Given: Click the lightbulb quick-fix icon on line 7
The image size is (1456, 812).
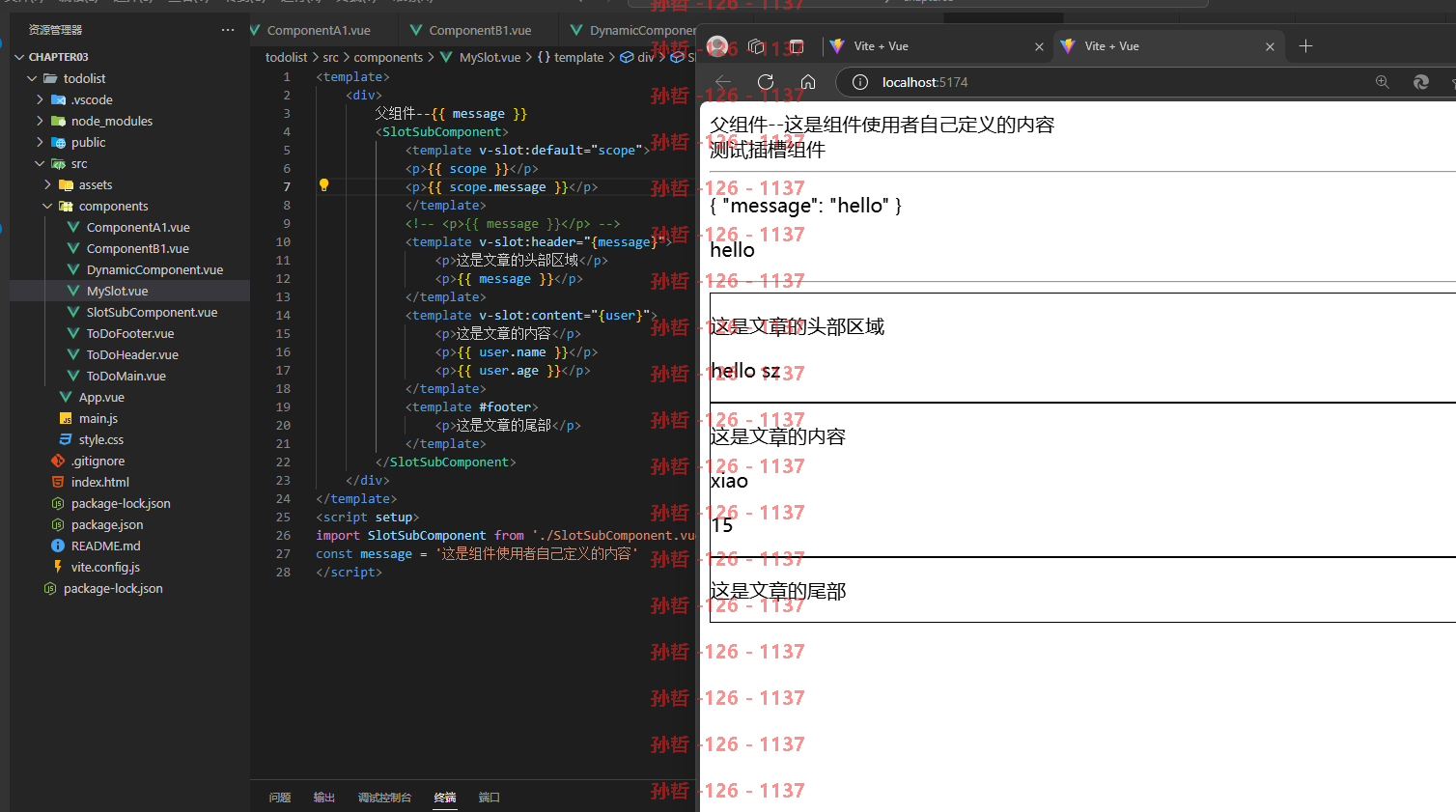Looking at the screenshot, I should coord(324,185).
